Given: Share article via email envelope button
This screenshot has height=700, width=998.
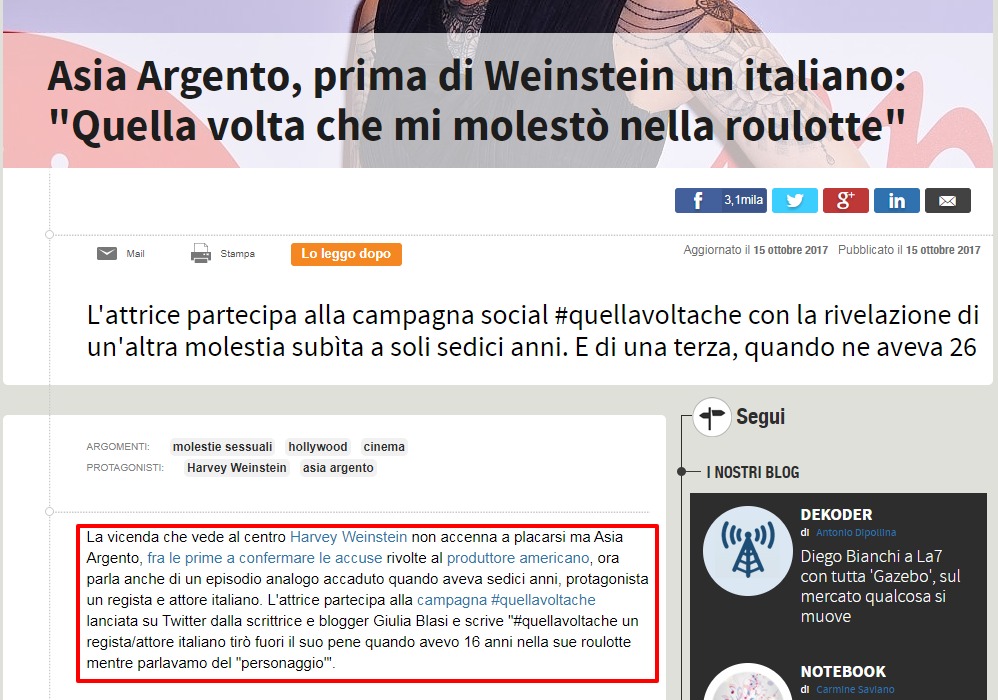Looking at the screenshot, I should (948, 200).
